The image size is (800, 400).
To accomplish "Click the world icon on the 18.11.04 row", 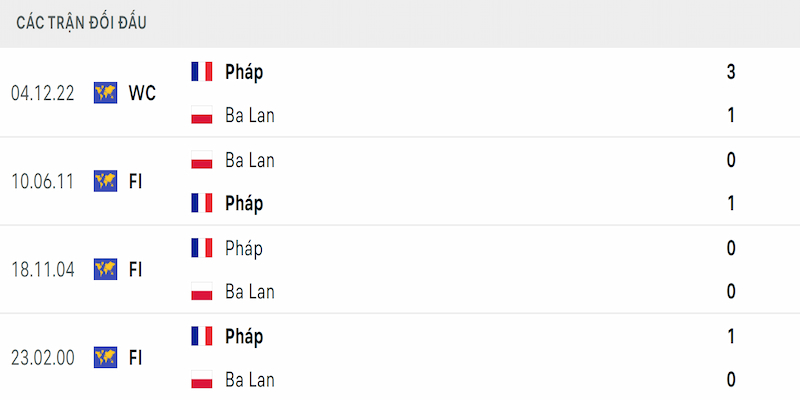I will point(106,269).
